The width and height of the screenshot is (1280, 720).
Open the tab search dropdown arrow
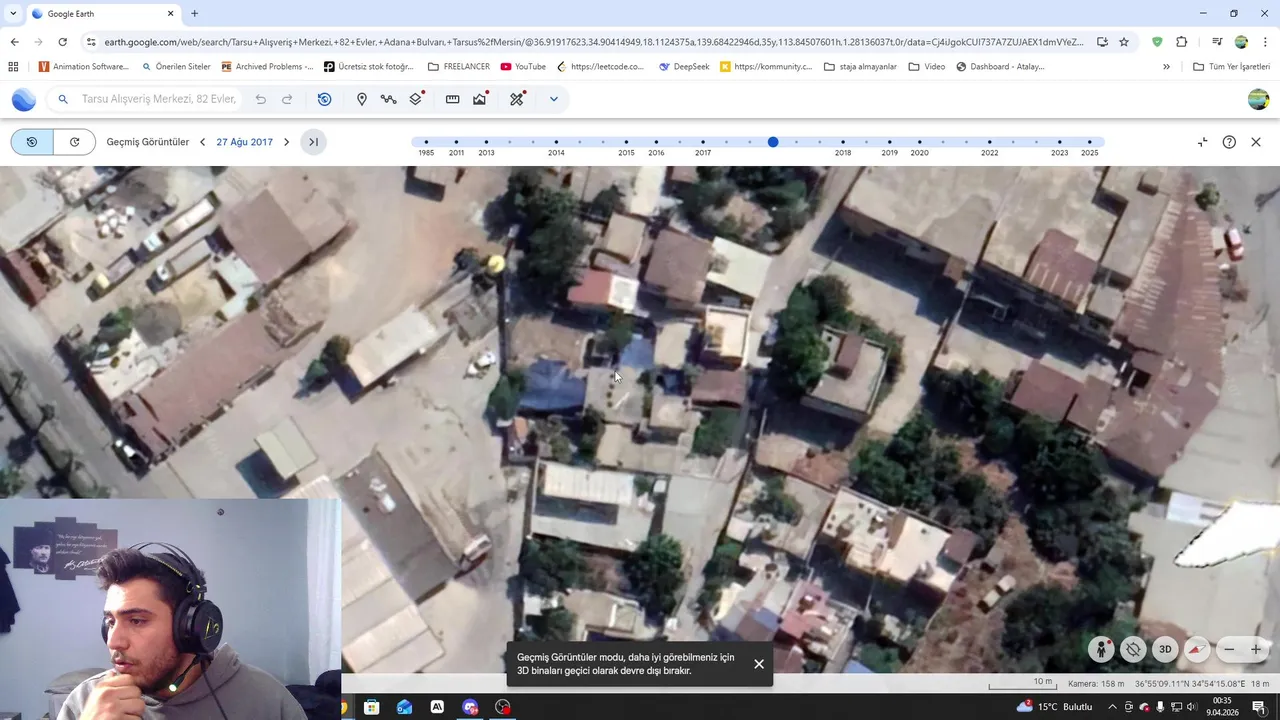(13, 14)
